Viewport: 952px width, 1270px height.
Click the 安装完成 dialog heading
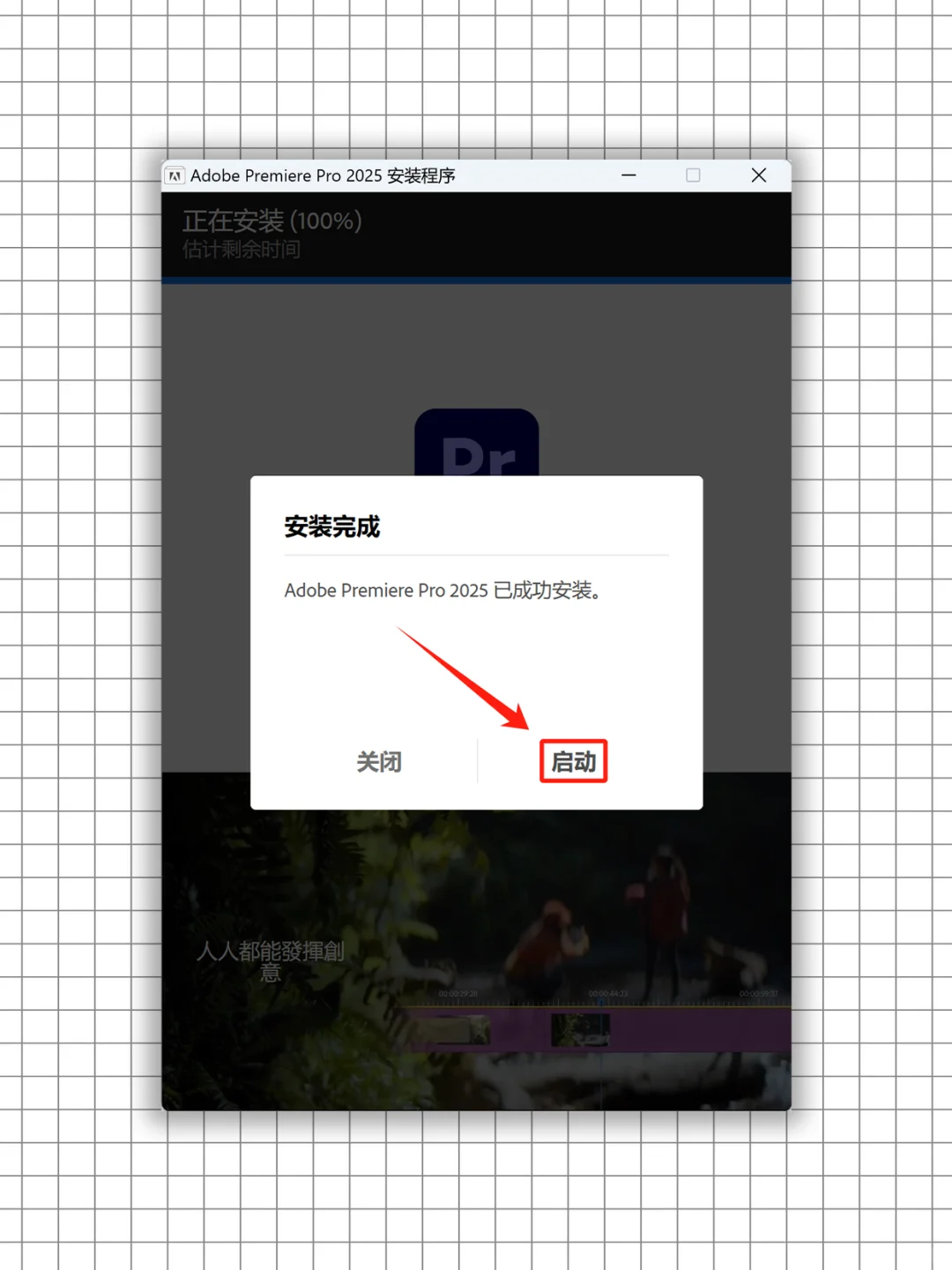coord(331,527)
